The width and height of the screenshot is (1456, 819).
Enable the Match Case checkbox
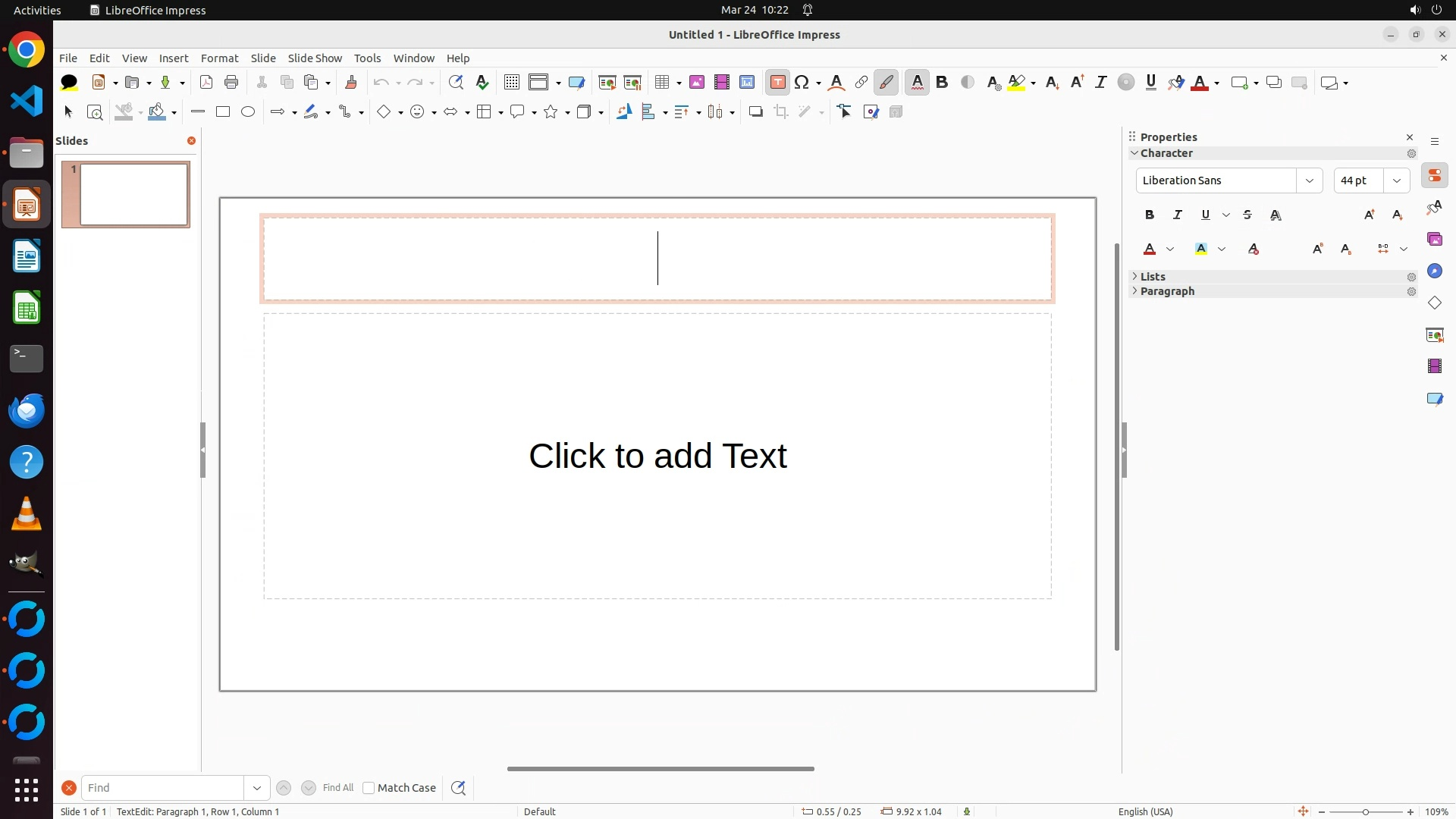(369, 788)
